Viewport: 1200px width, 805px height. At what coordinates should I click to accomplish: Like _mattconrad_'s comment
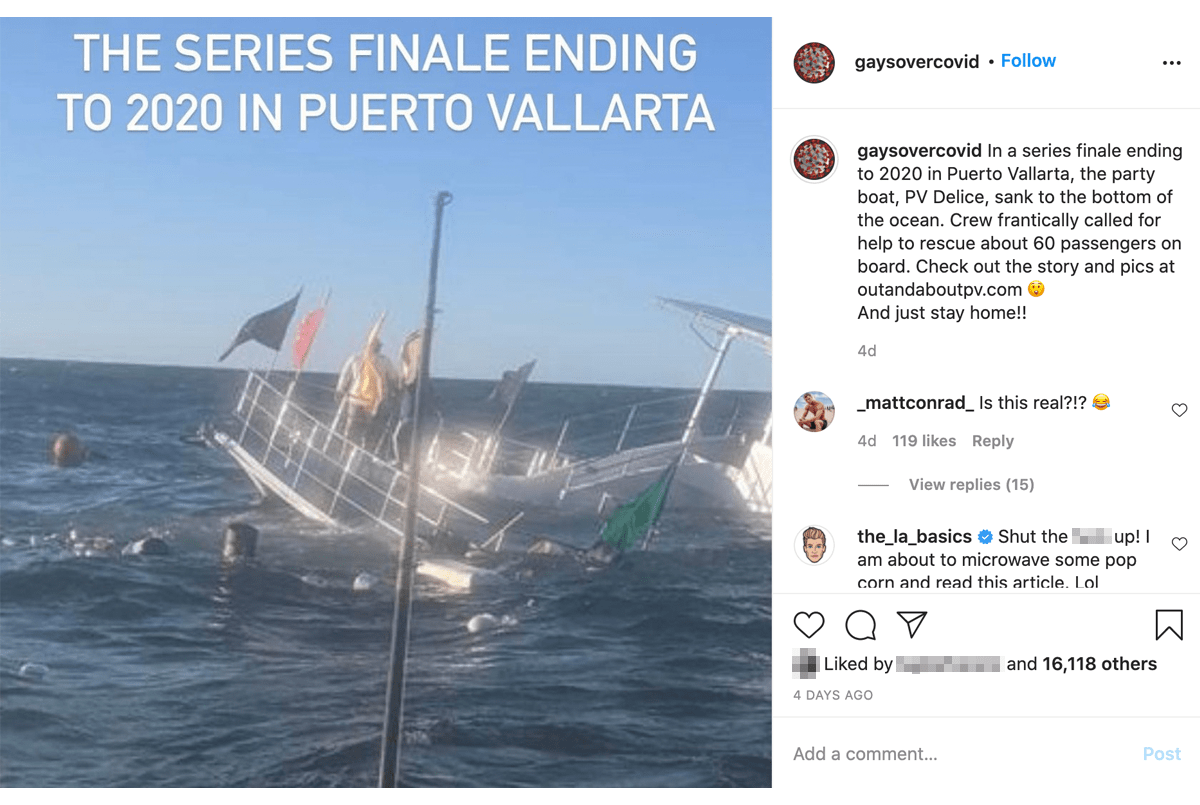point(1179,410)
